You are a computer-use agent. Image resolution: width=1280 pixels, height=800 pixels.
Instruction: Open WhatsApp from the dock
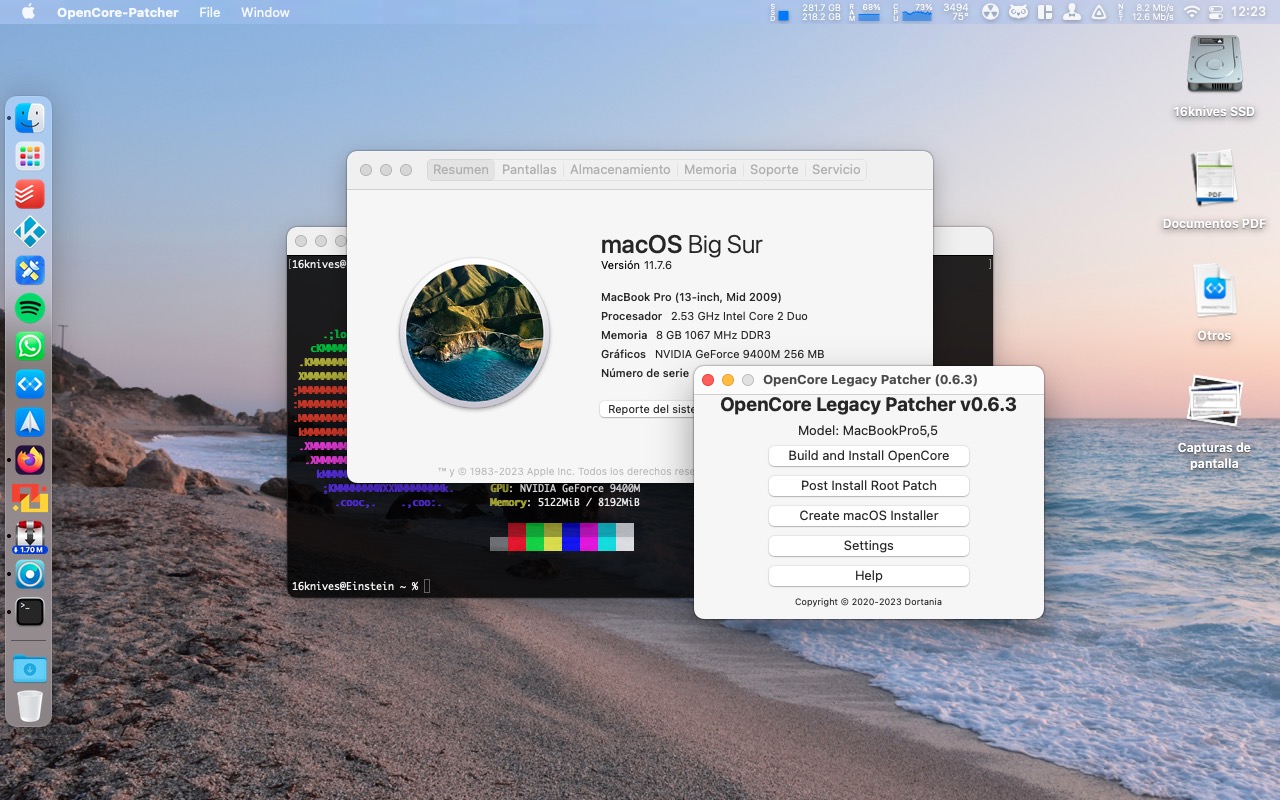click(30, 346)
